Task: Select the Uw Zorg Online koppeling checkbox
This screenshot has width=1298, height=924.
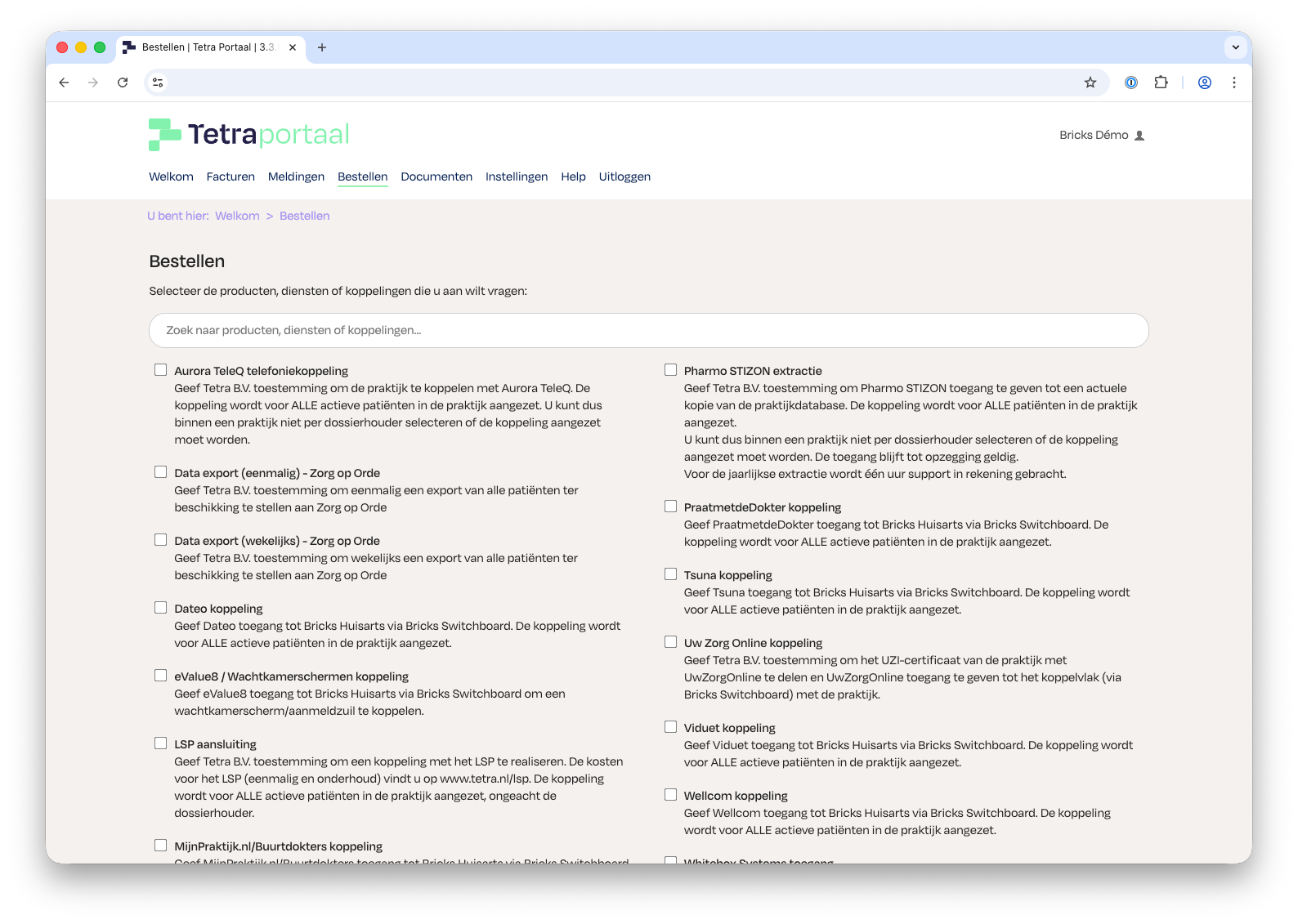Action: pyautogui.click(x=671, y=642)
